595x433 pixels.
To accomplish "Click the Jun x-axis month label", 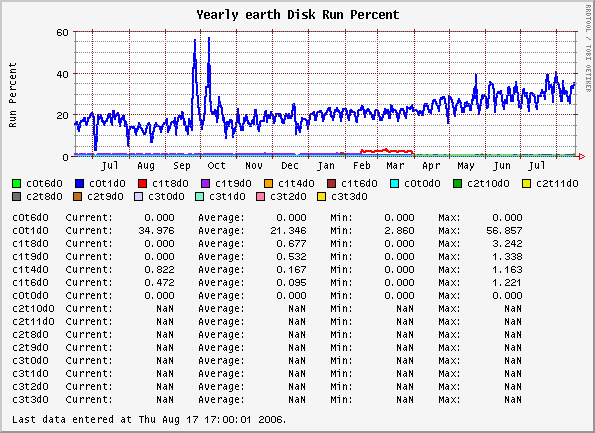I will click(x=502, y=166).
